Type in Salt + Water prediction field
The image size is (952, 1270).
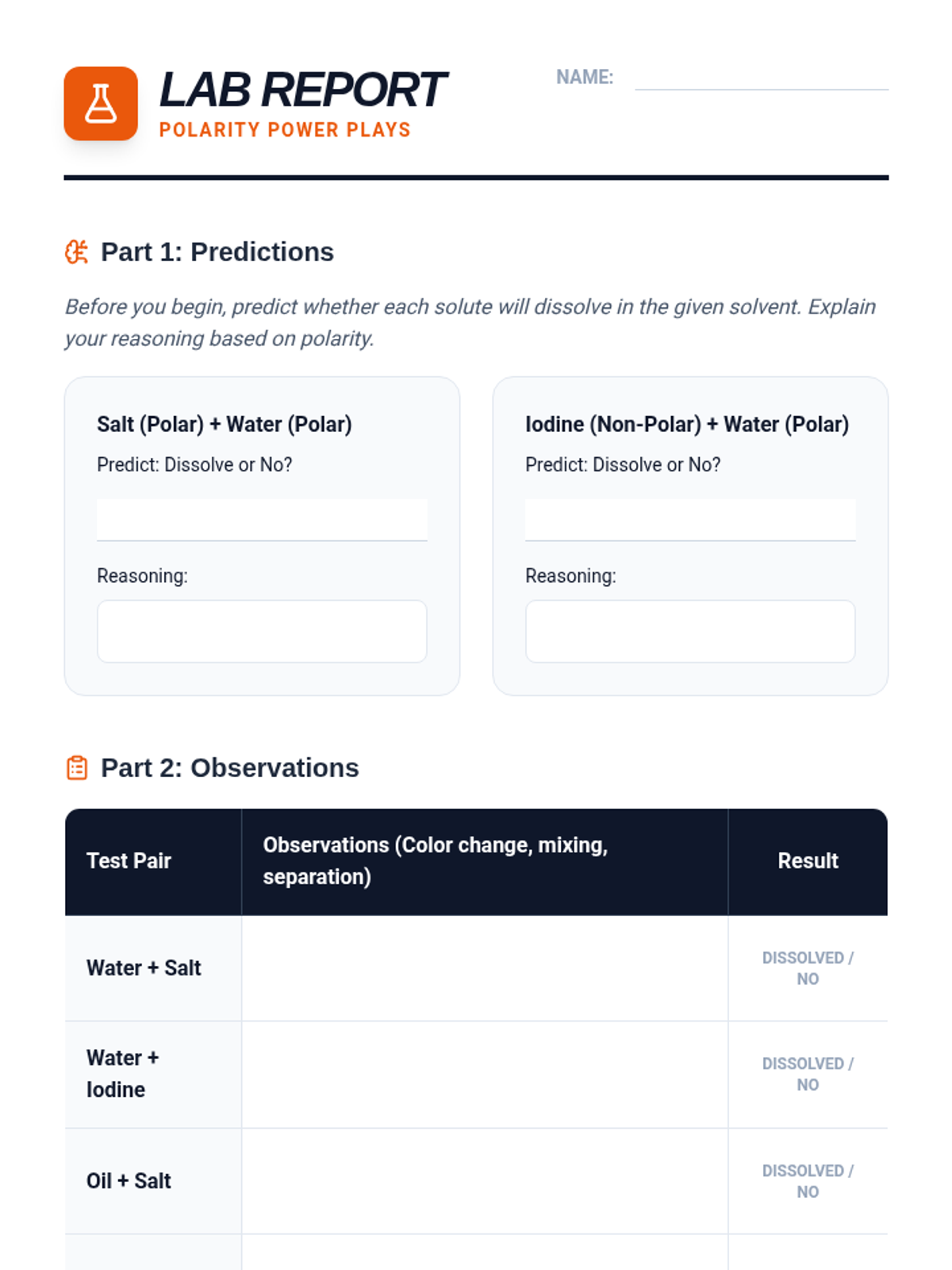click(x=262, y=520)
